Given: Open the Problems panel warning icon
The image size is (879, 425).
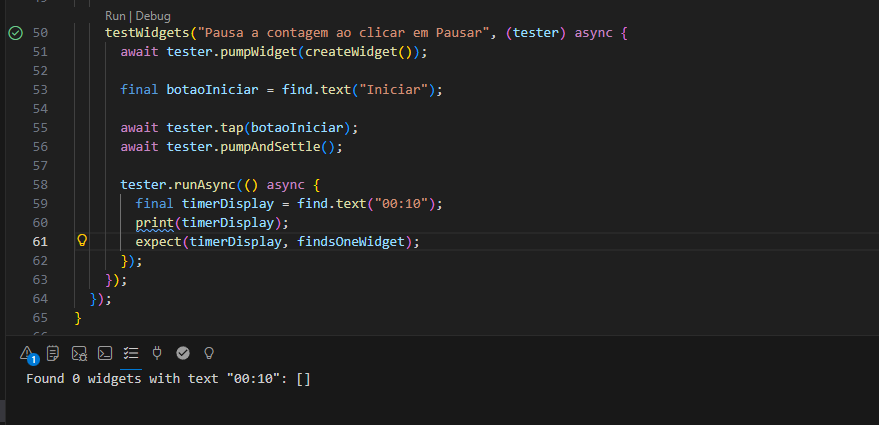Looking at the screenshot, I should 27,353.
